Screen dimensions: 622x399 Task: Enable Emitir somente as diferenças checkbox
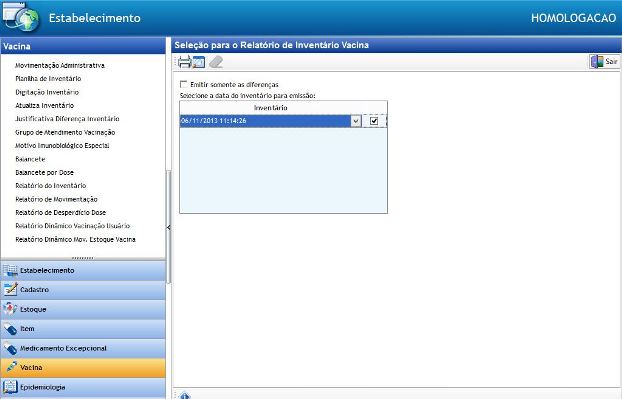point(183,84)
